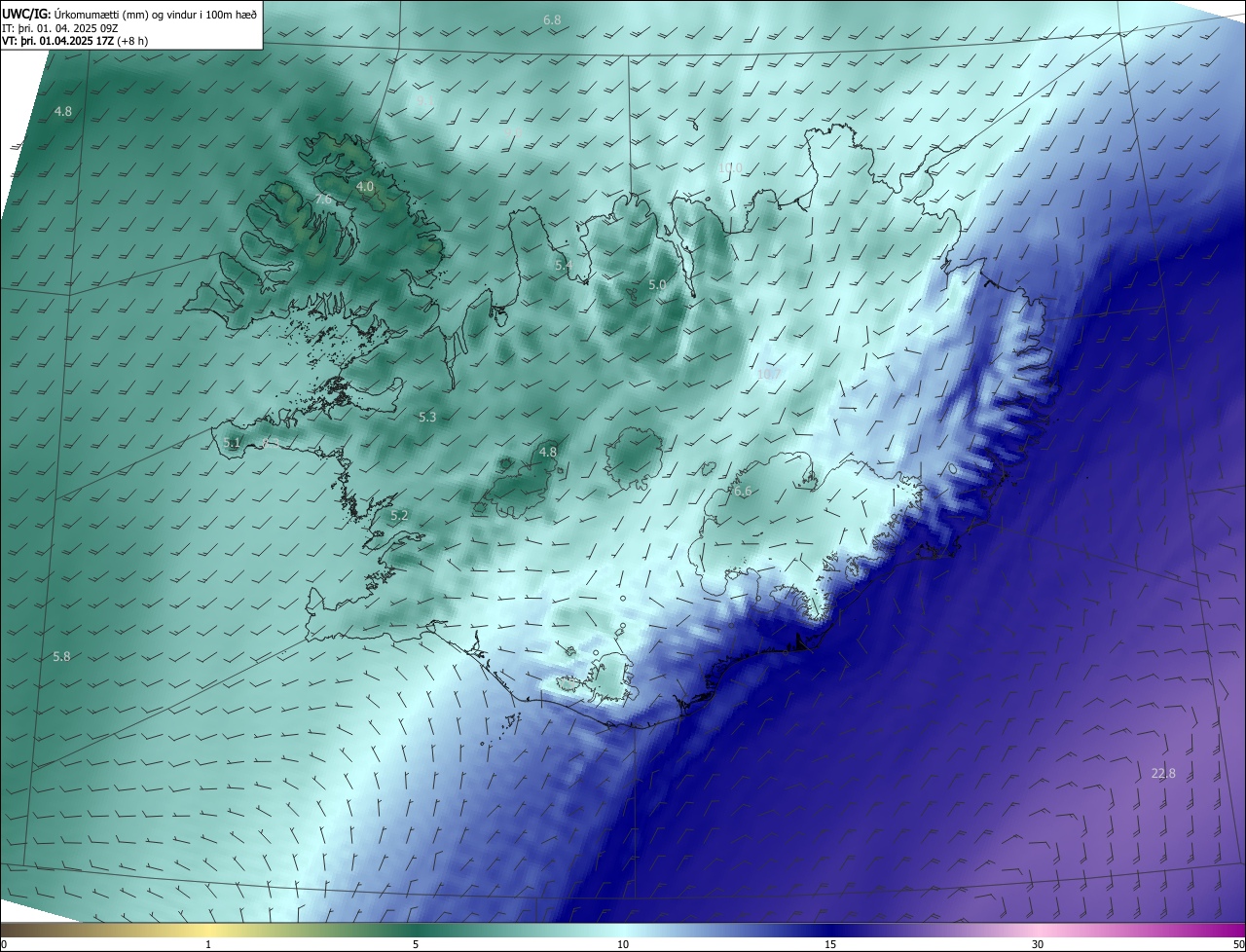
Task: Click the 5 tick label on the color scale
Action: (416, 944)
